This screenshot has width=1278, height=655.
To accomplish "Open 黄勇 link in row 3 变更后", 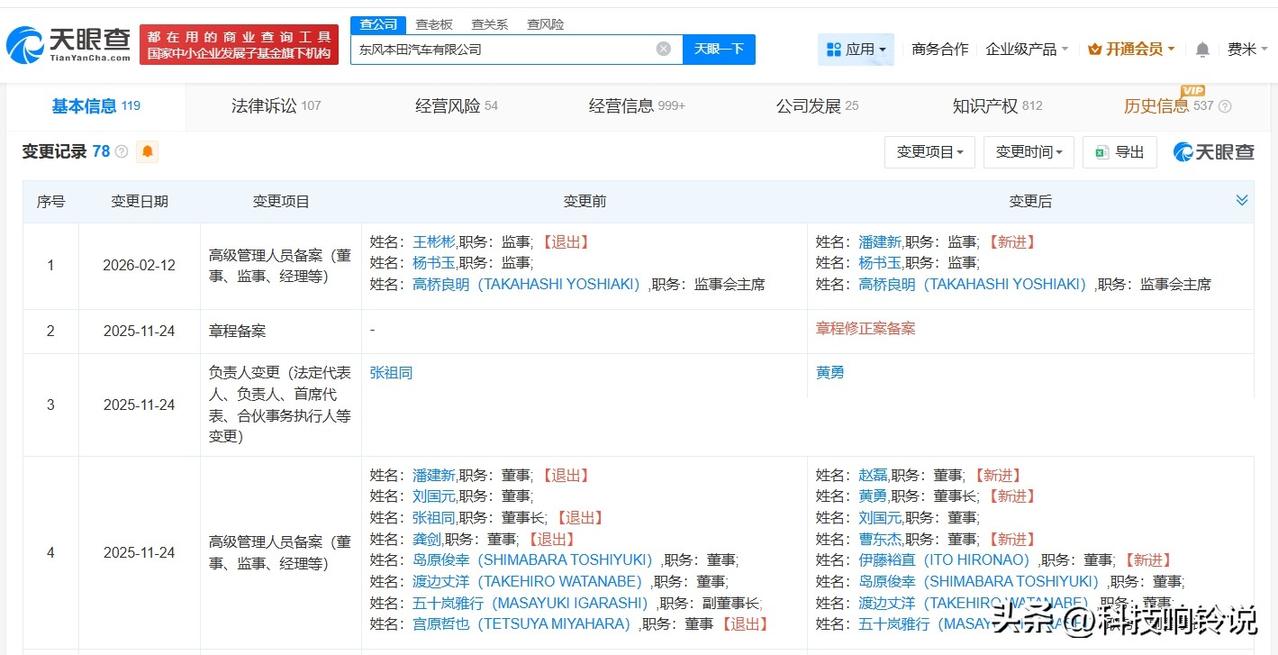I will tap(830, 372).
